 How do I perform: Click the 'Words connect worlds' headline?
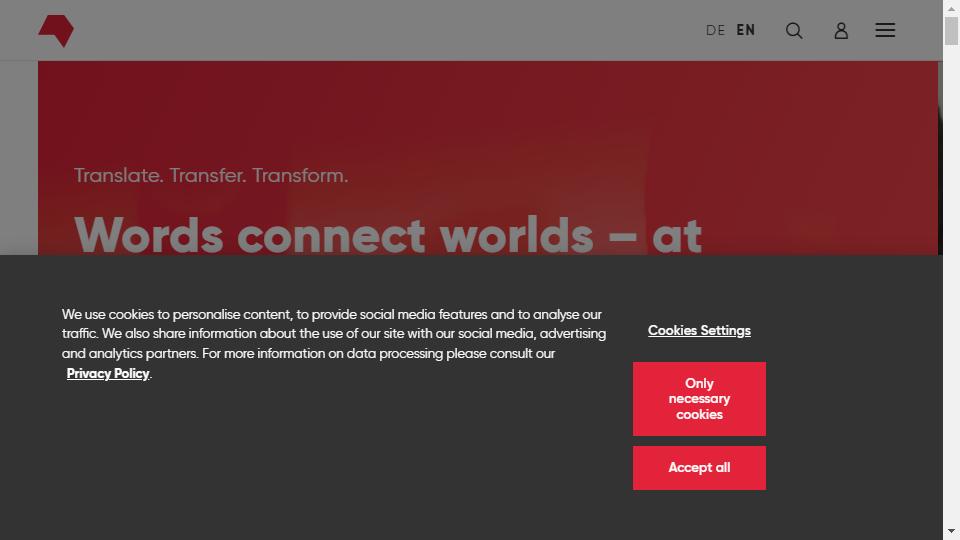tap(388, 235)
